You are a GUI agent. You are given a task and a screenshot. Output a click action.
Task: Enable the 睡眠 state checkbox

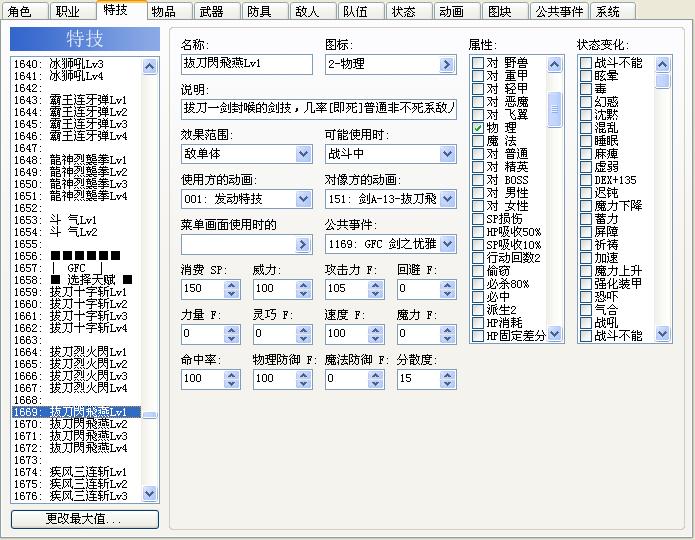point(586,141)
